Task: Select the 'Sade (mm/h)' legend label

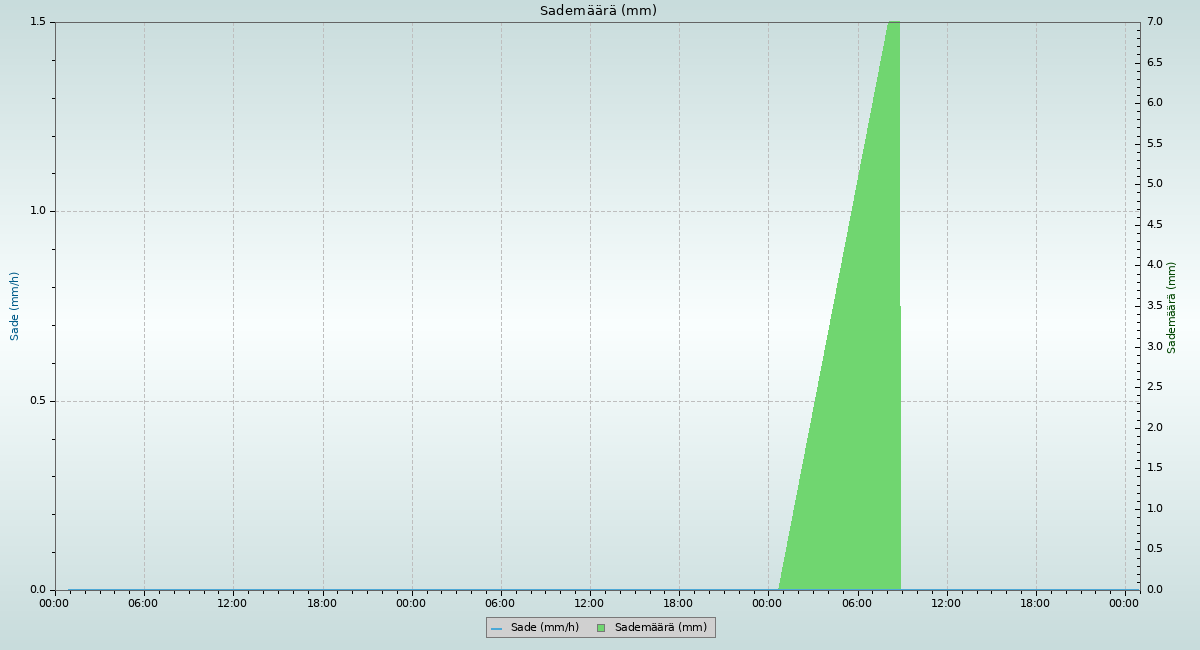Action: [x=544, y=628]
